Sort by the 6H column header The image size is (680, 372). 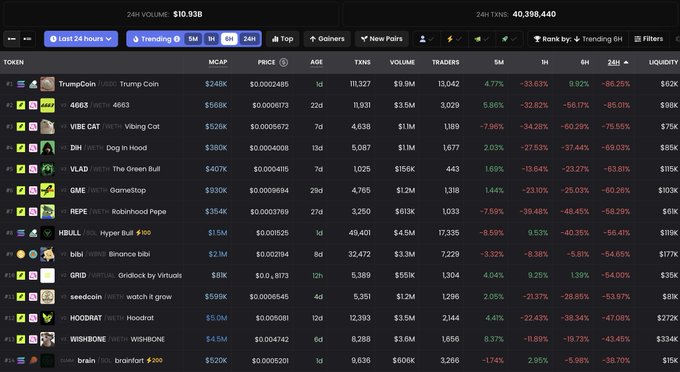[585, 62]
